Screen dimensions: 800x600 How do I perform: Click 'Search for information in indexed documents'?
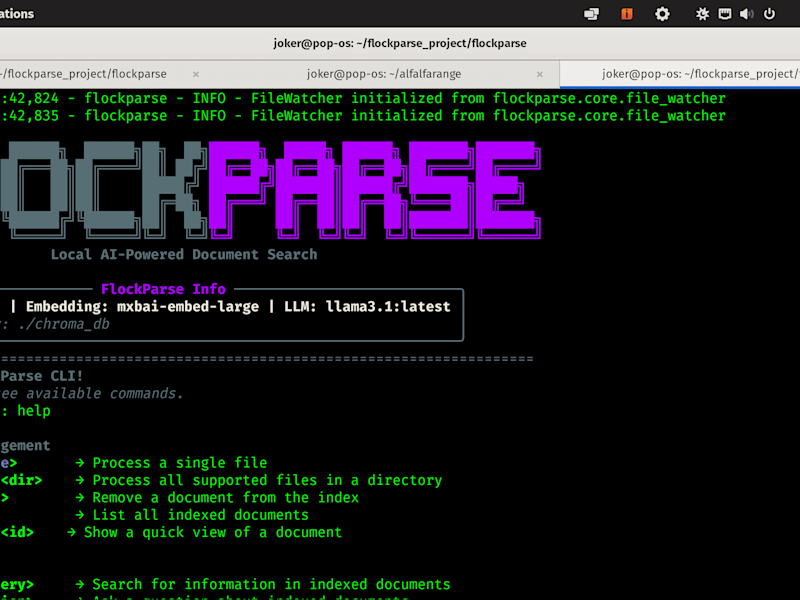(x=271, y=584)
